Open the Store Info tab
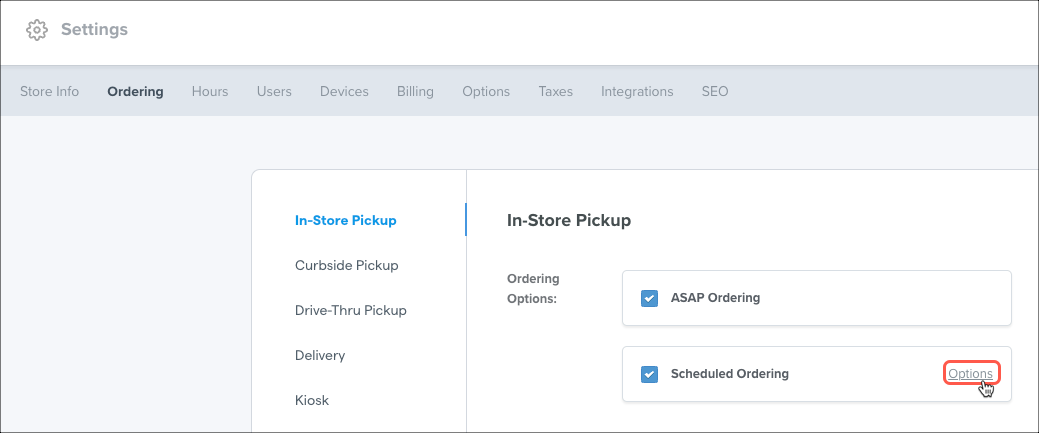 coord(49,92)
